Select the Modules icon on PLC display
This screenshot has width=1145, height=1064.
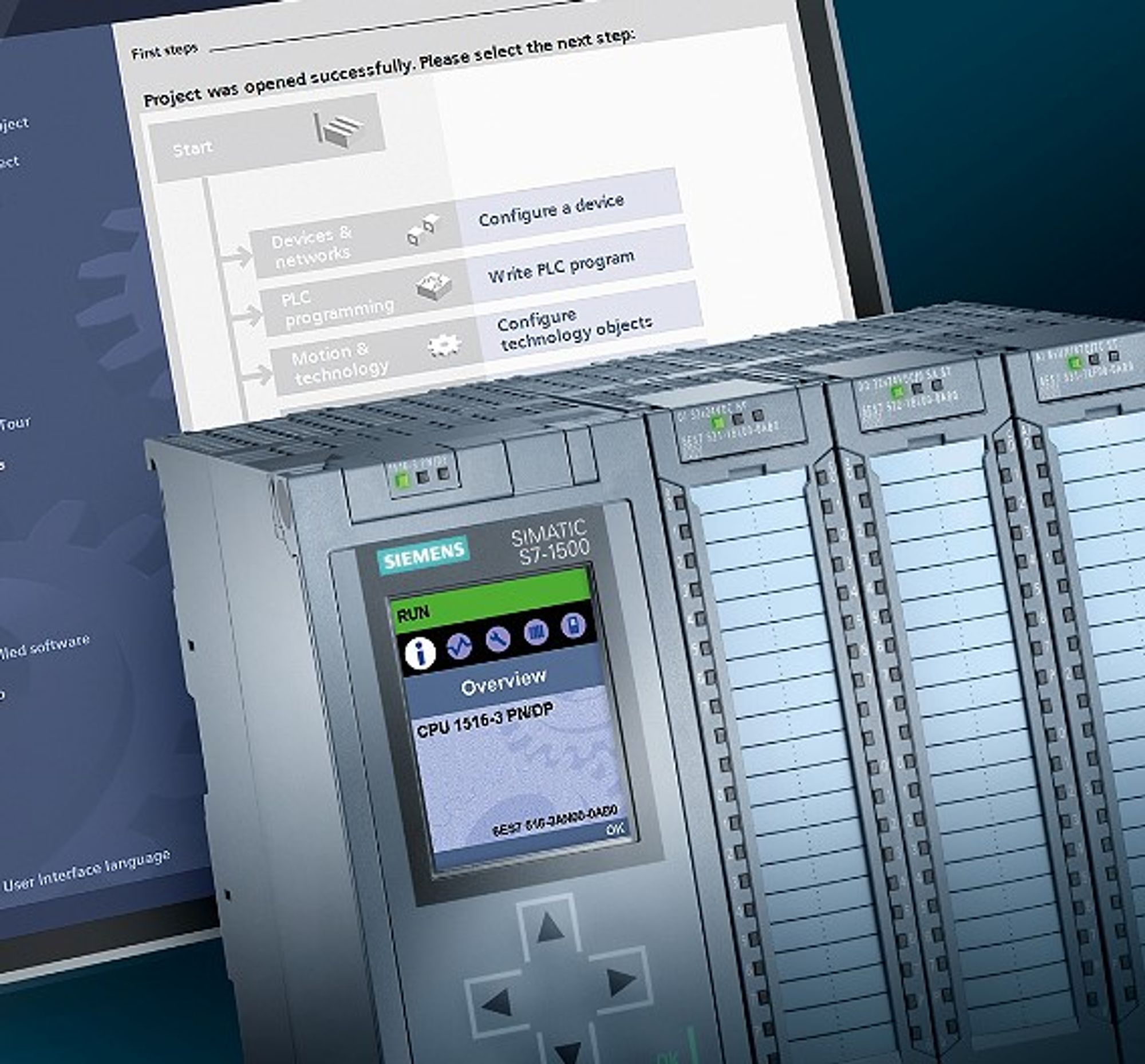tap(536, 632)
